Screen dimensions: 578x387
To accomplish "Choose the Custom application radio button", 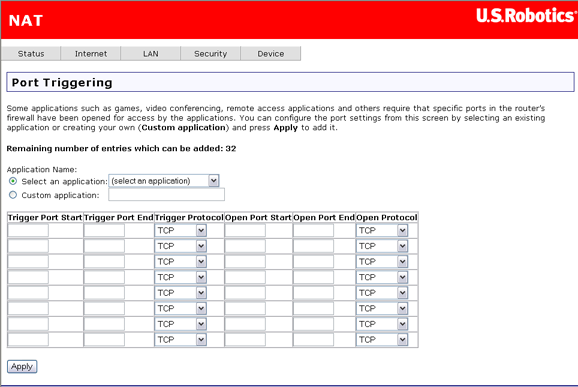I will pyautogui.click(x=13, y=195).
